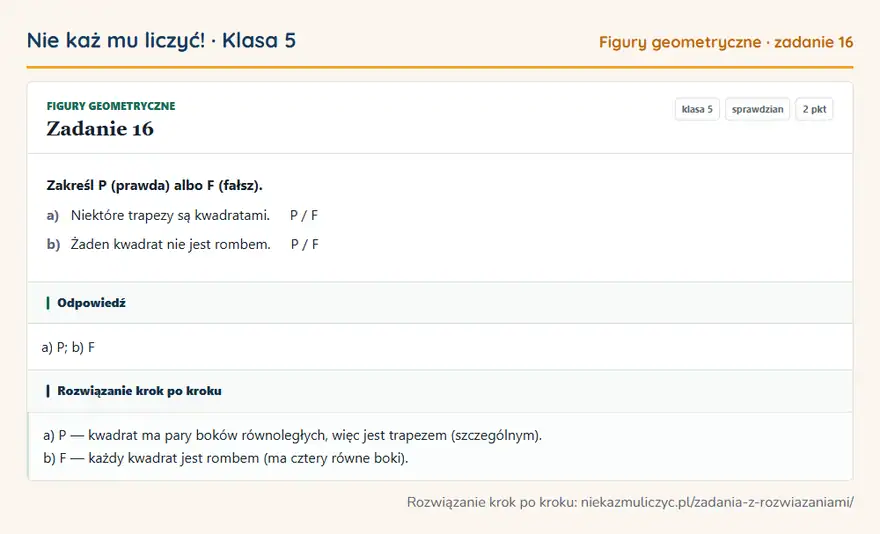The image size is (880, 534).
Task: Click solution line 'a) P — kwadrat ma pary boków równoległych'
Action: click(292, 435)
